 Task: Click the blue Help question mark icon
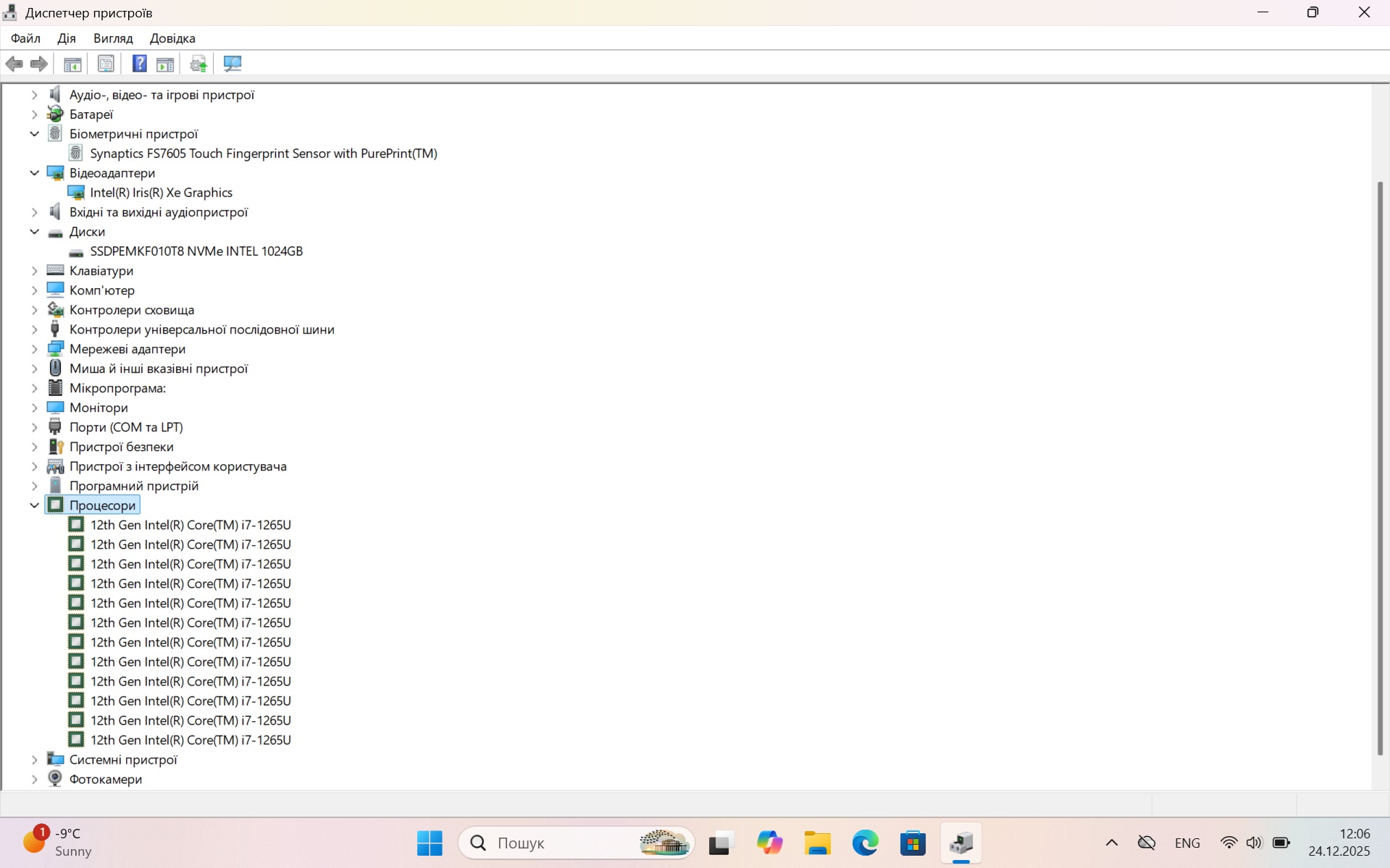tap(139, 64)
